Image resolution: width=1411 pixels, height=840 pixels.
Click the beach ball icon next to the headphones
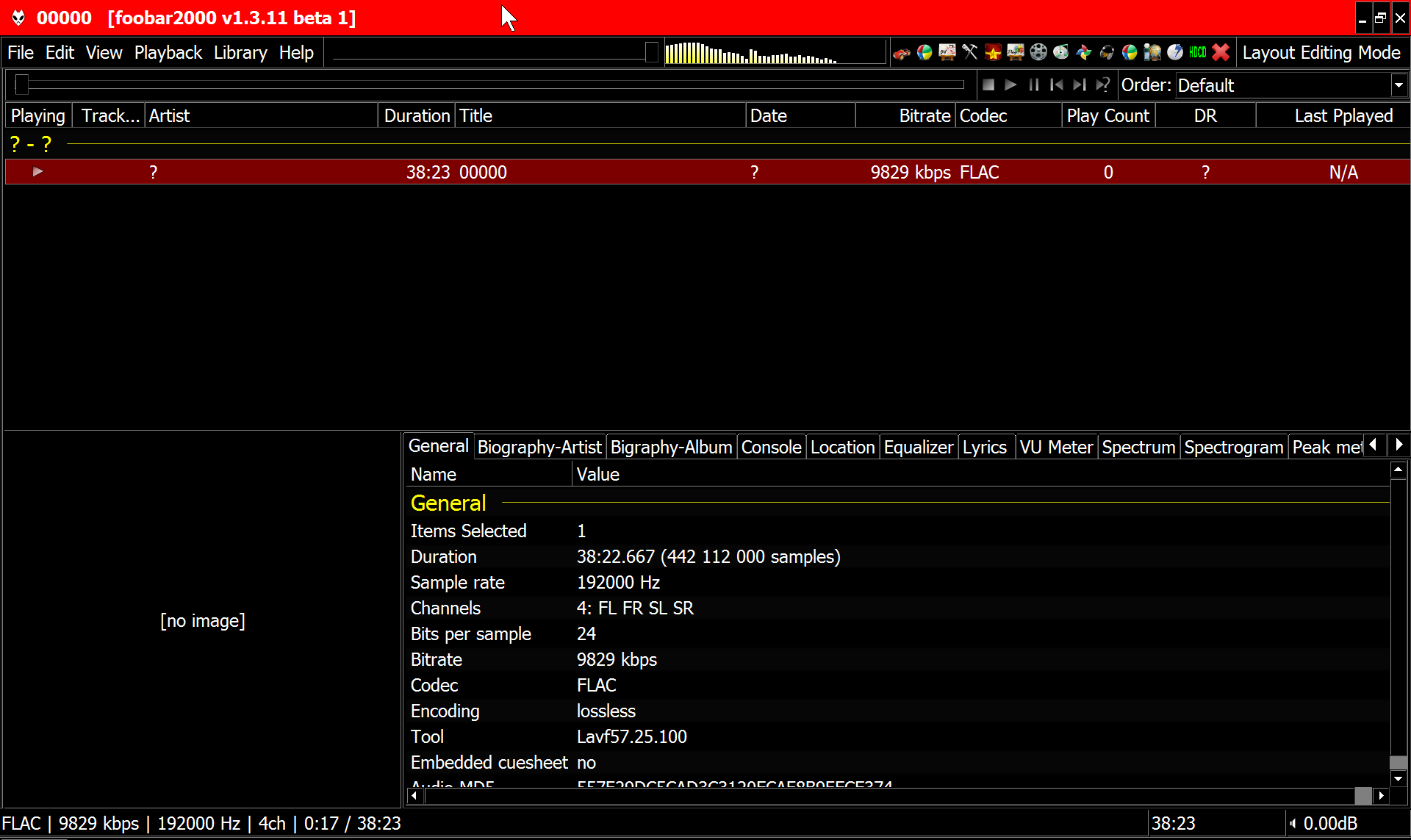point(1130,53)
